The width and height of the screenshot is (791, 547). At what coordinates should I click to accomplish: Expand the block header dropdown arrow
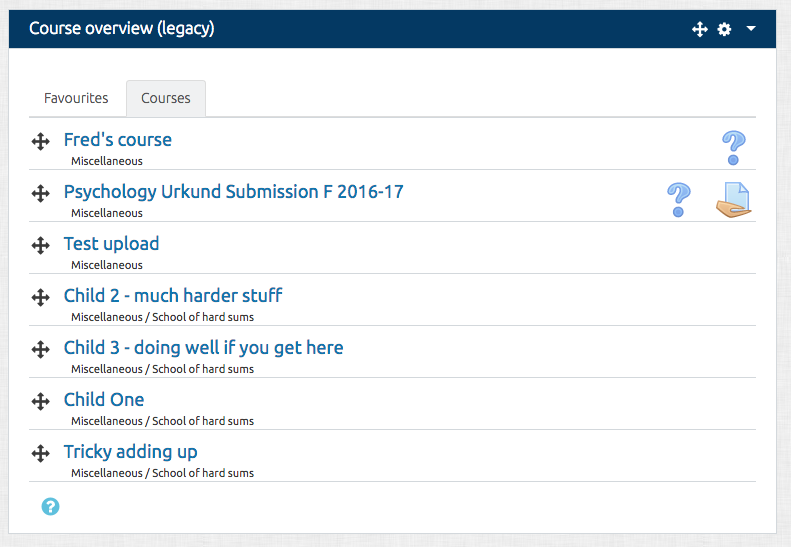pyautogui.click(x=751, y=29)
